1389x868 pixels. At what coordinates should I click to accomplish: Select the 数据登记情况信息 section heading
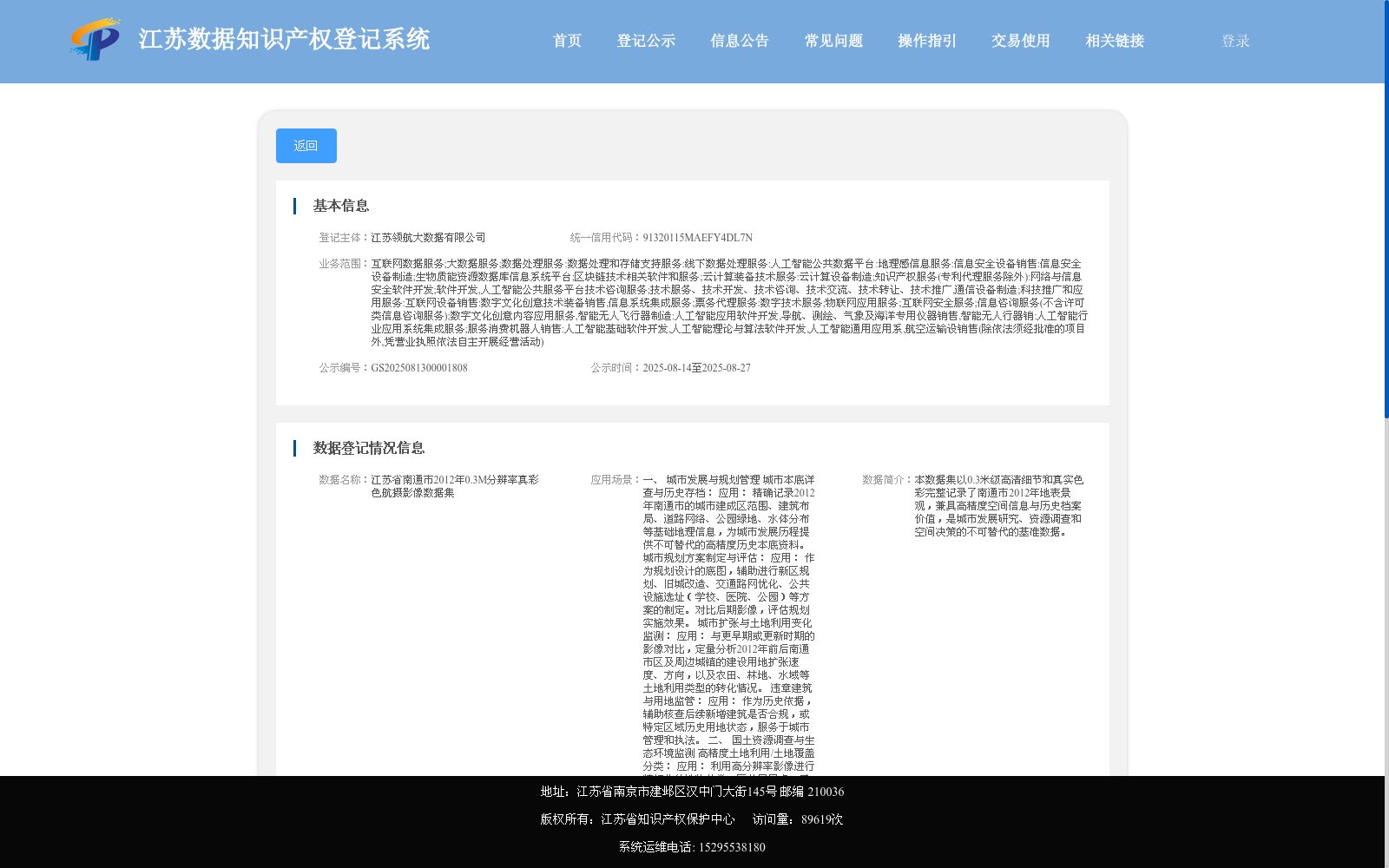coord(369,448)
